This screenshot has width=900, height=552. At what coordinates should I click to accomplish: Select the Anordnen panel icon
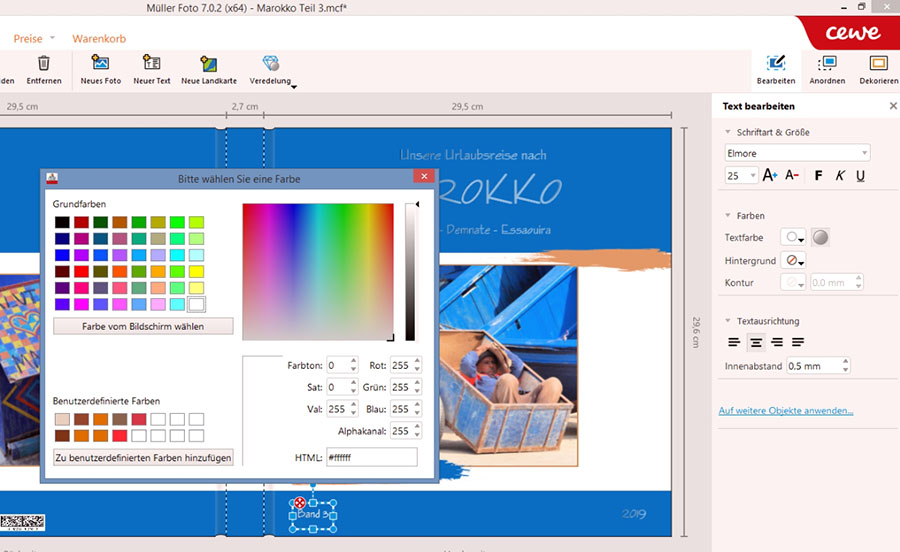pyautogui.click(x=827, y=64)
